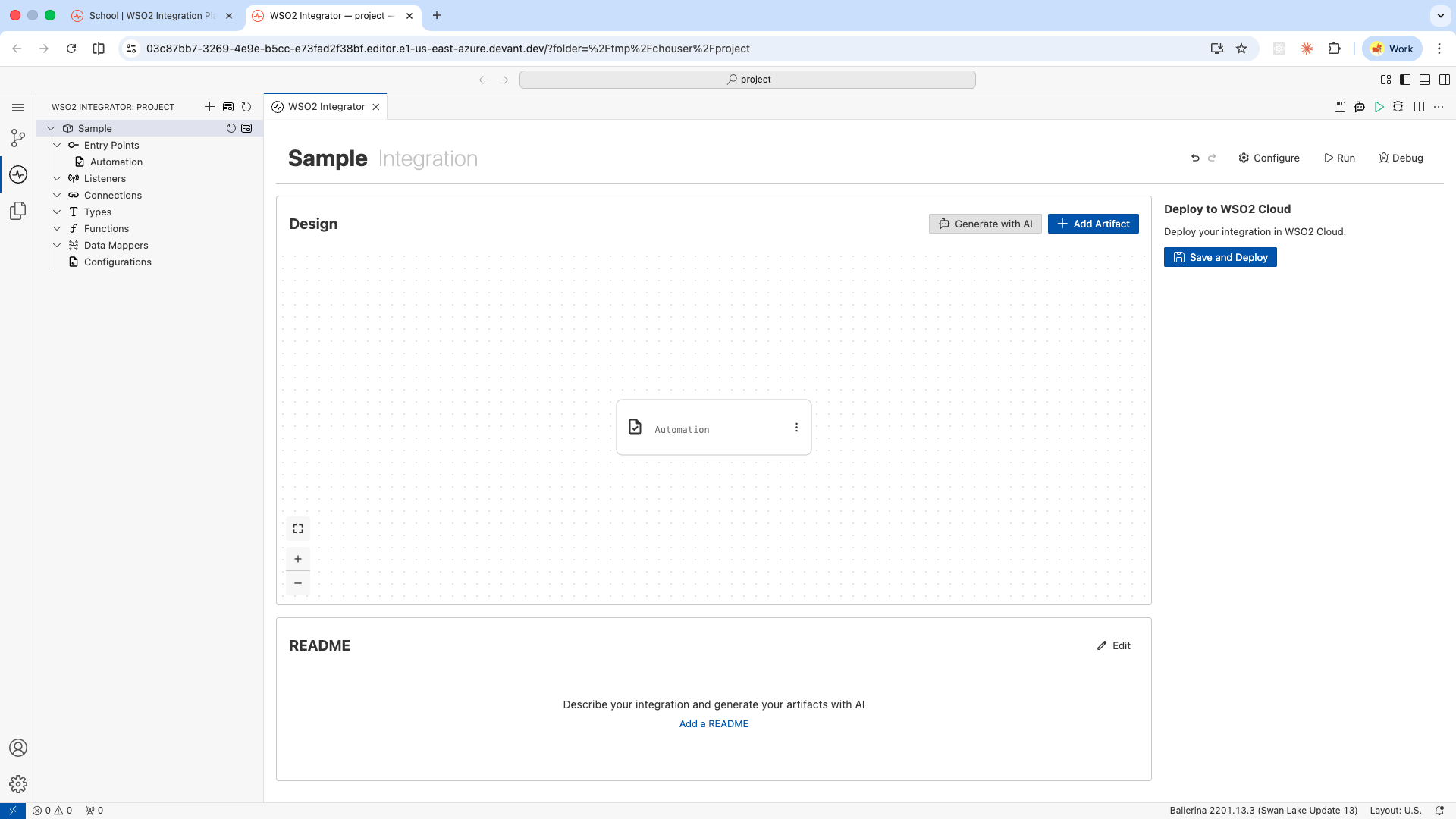Image resolution: width=1456 pixels, height=819 pixels.
Task: Open the Accounts icon at sidebar bottom
Action: click(x=18, y=748)
